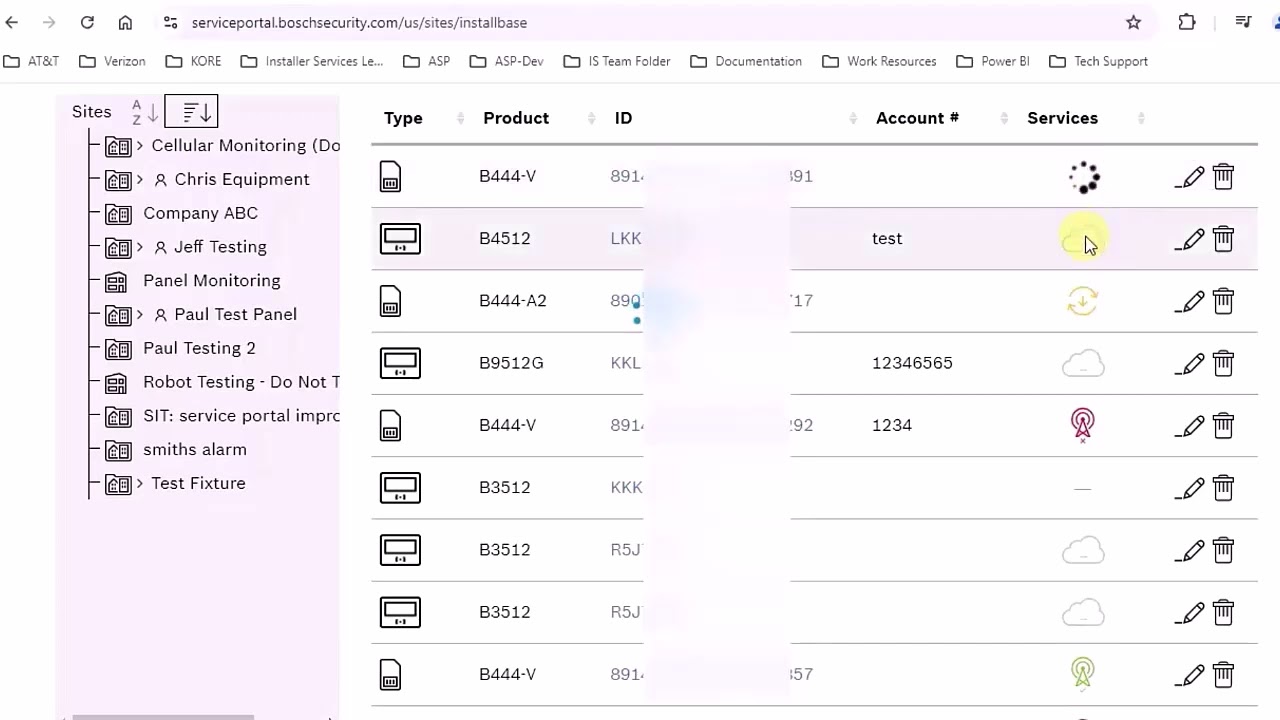Screen dimensions: 1280x720
Task: Edit the B4512 panel row
Action: (1190, 239)
